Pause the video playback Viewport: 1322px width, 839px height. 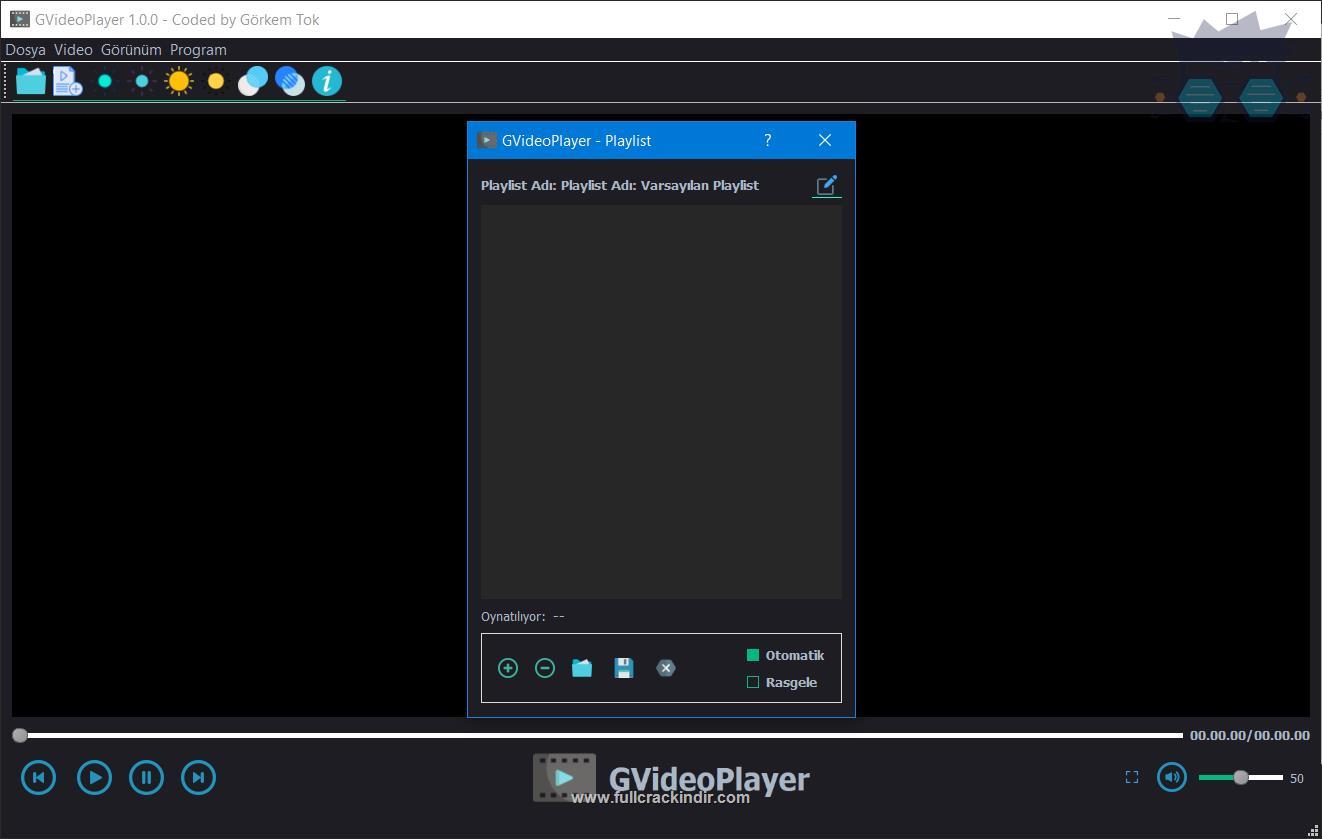pyautogui.click(x=146, y=777)
